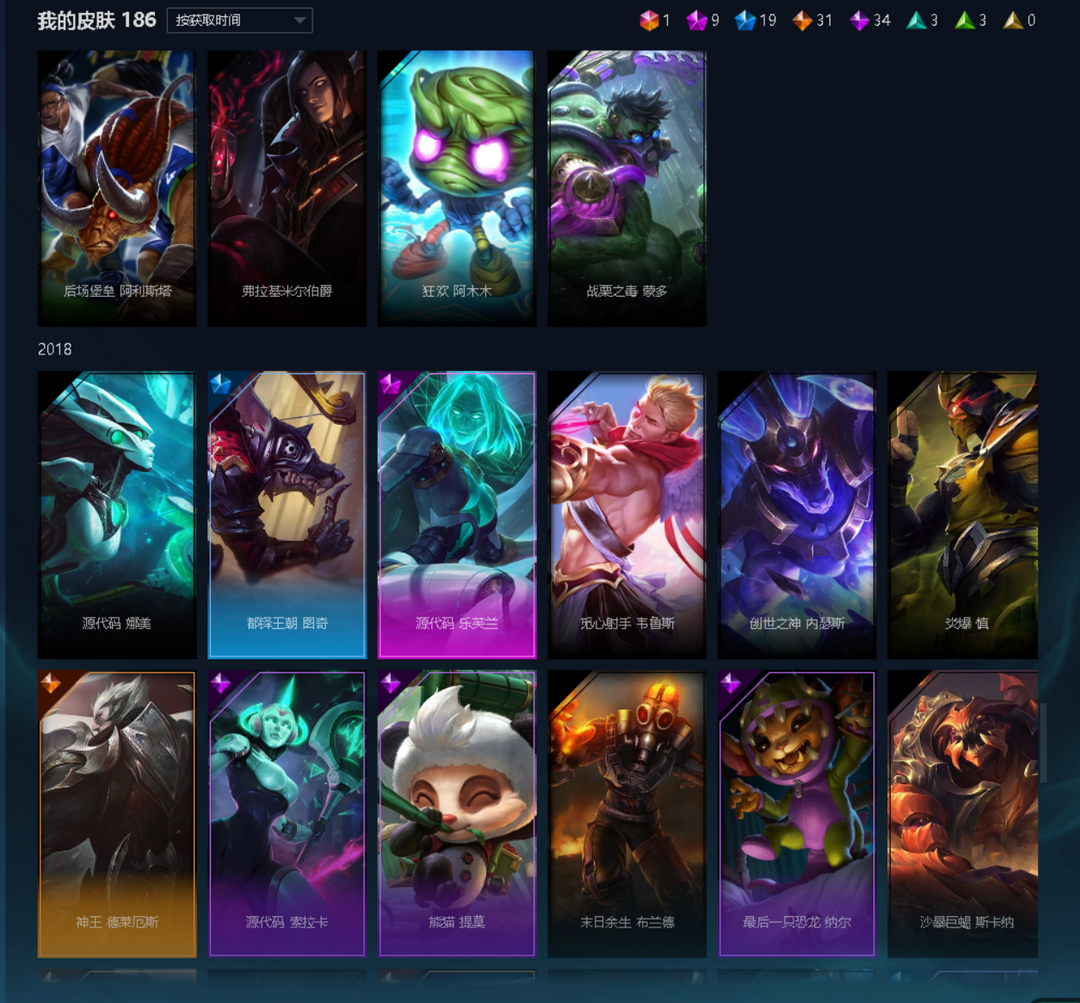The height and width of the screenshot is (1003, 1080).
Task: Click the blue gem badge on 图奇 card
Action: coord(220,384)
